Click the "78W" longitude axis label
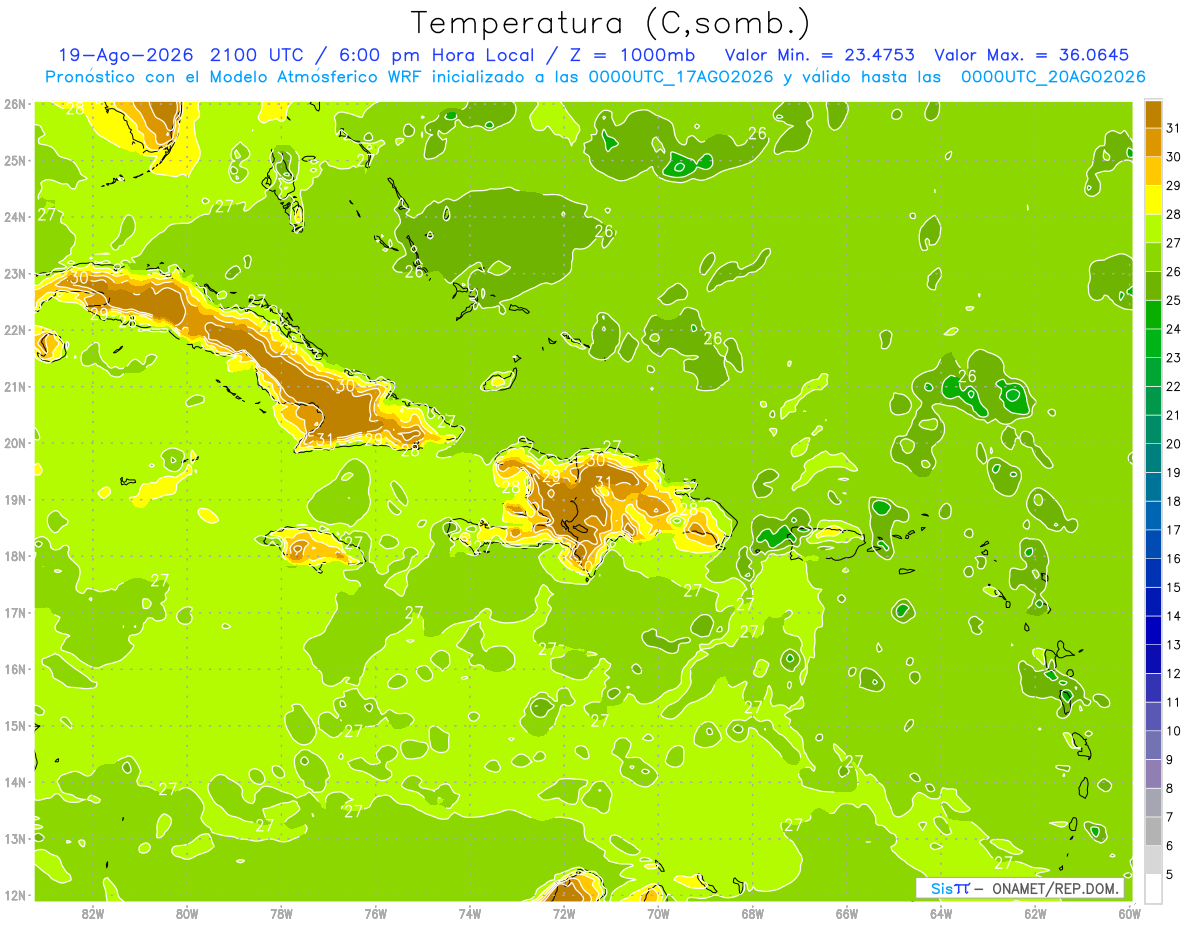Viewport: 1200px width, 927px height. 281,913
